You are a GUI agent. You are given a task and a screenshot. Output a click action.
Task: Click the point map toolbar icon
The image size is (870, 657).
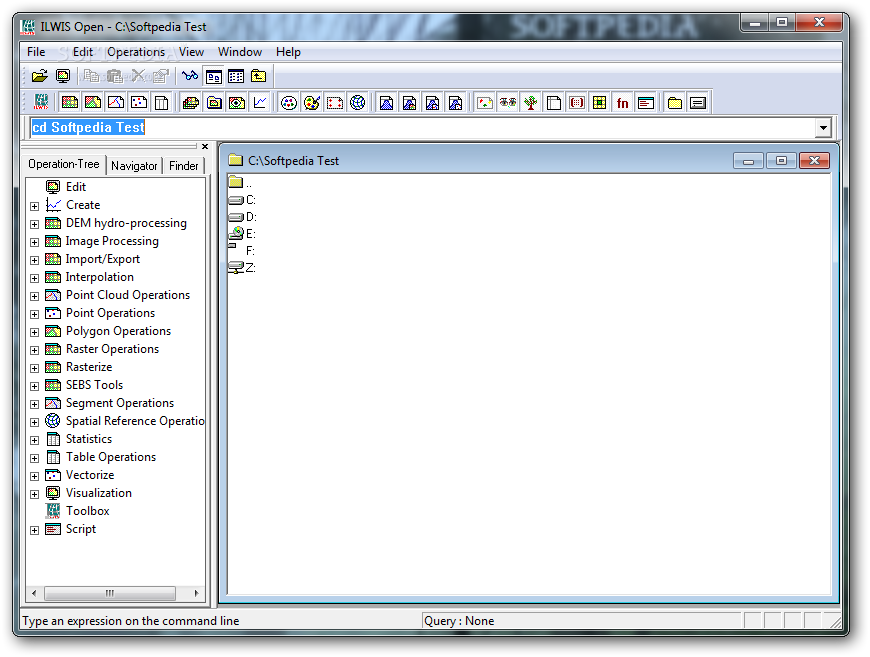139,102
